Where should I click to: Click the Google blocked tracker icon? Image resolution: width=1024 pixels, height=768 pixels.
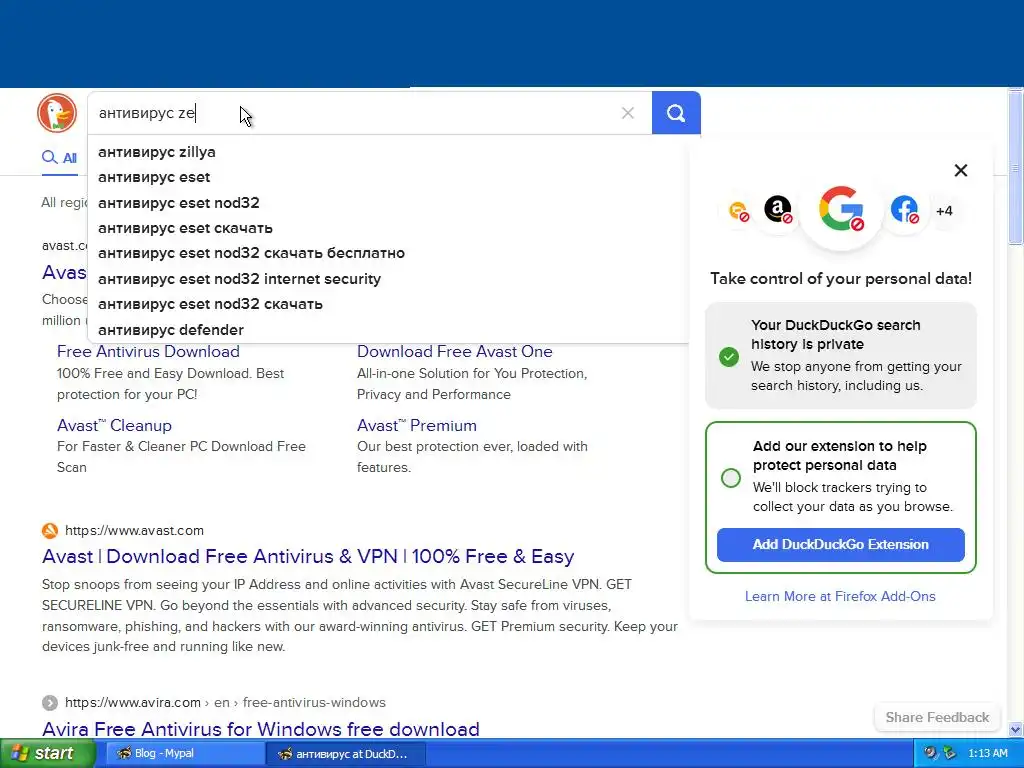point(841,208)
